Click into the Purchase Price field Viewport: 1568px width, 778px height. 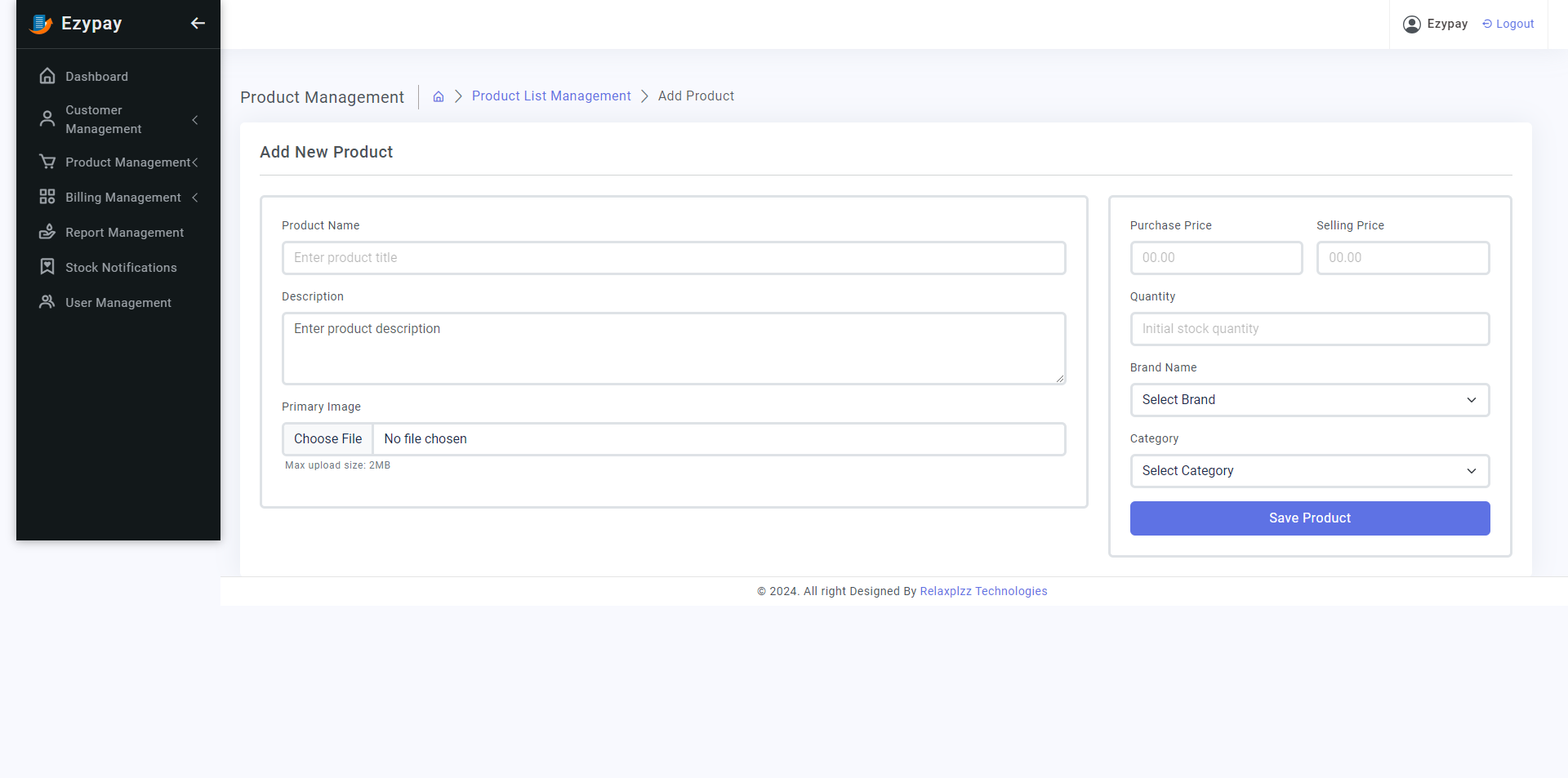point(1215,258)
